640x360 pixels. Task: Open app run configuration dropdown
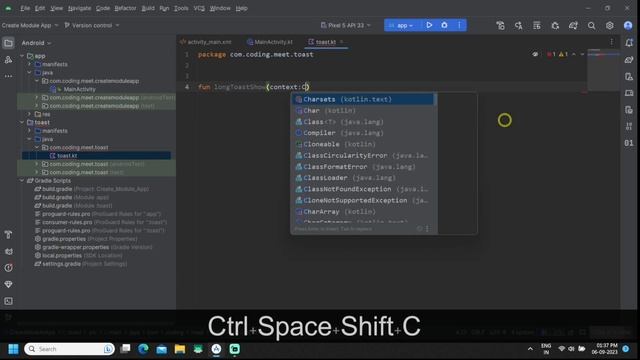click(x=401, y=25)
